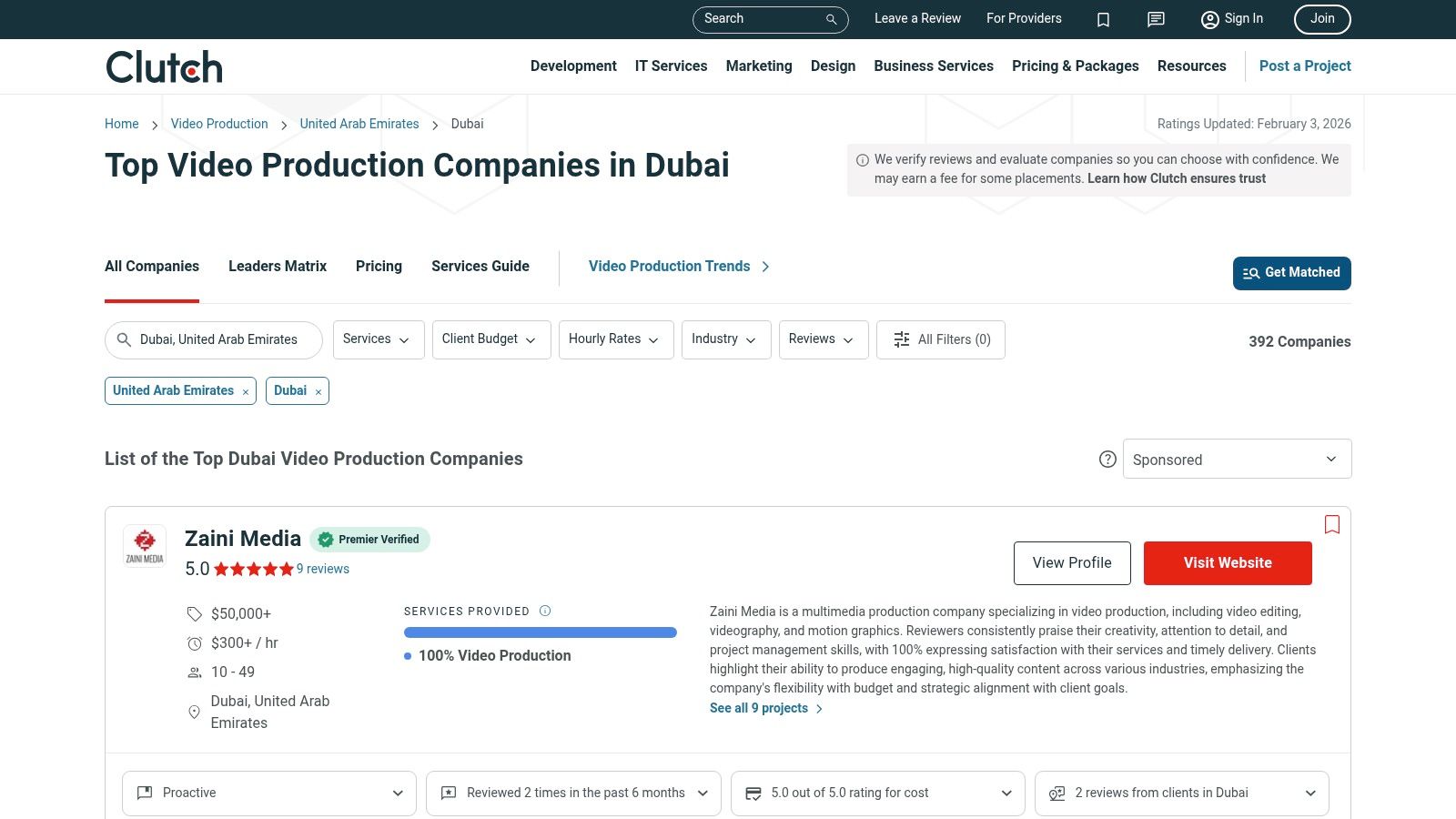Screen dimensions: 1456x819
Task: Expand the Sponsored sorting dropdown
Action: click(x=1236, y=459)
